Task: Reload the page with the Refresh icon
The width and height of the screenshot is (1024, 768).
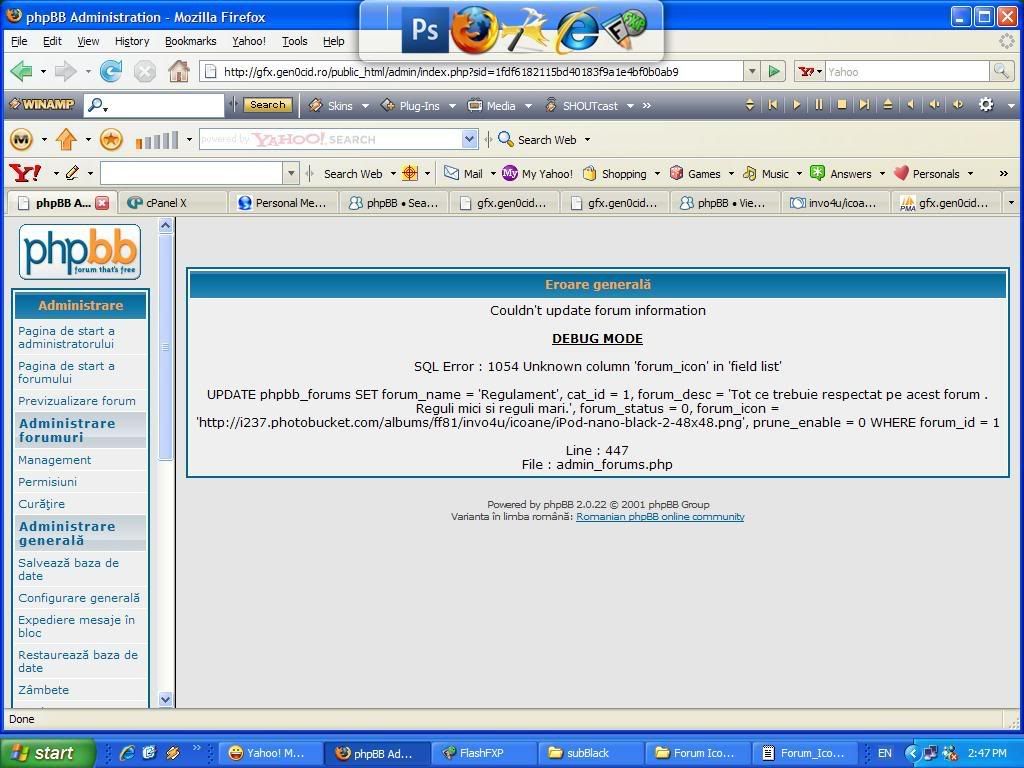Action: click(x=110, y=71)
